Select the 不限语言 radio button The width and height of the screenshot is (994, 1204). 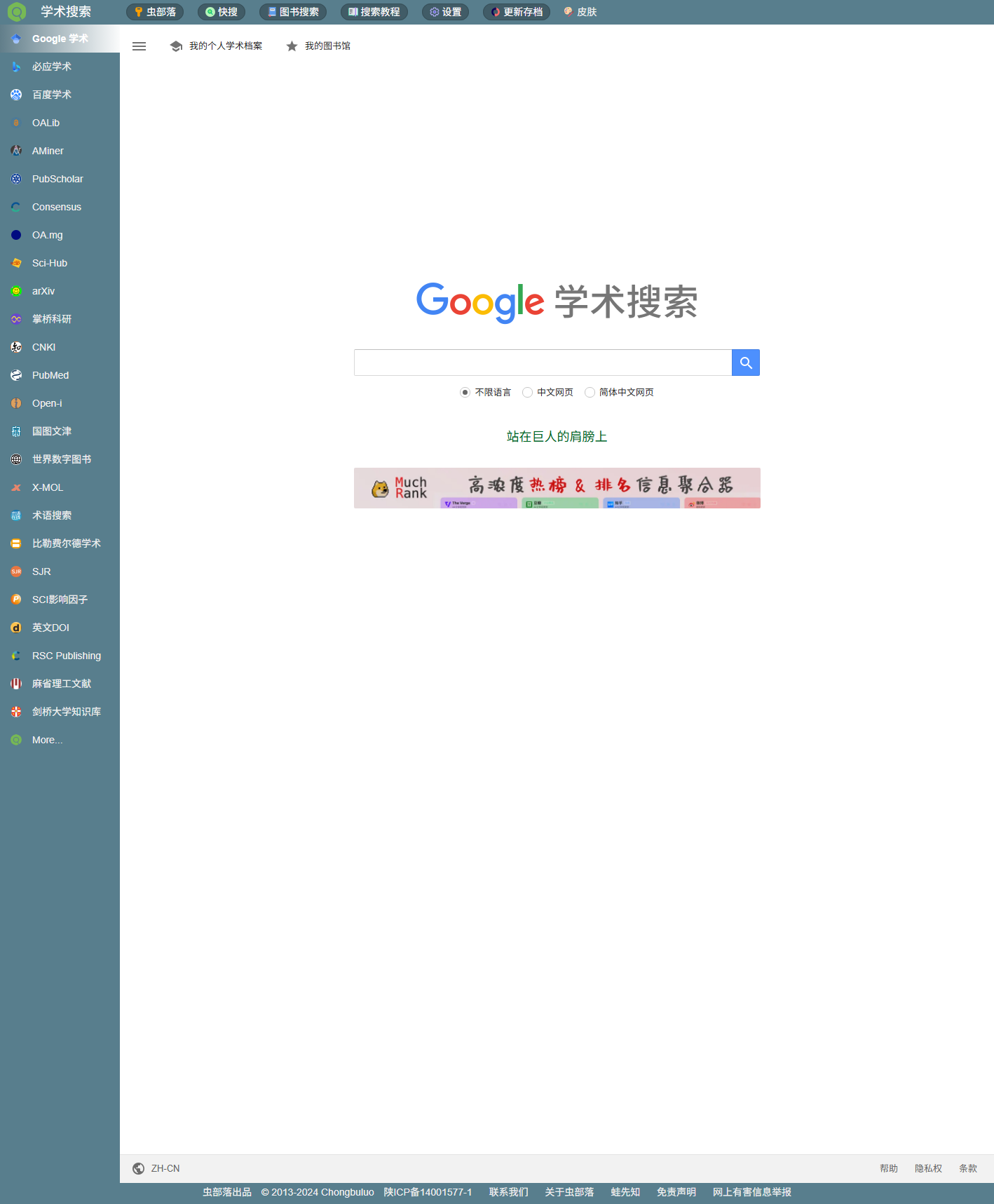tap(465, 393)
